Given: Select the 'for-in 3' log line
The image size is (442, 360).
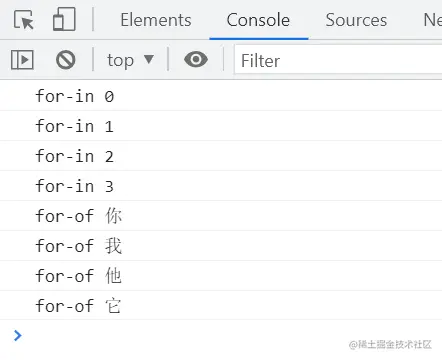Looking at the screenshot, I should pyautogui.click(x=221, y=186).
